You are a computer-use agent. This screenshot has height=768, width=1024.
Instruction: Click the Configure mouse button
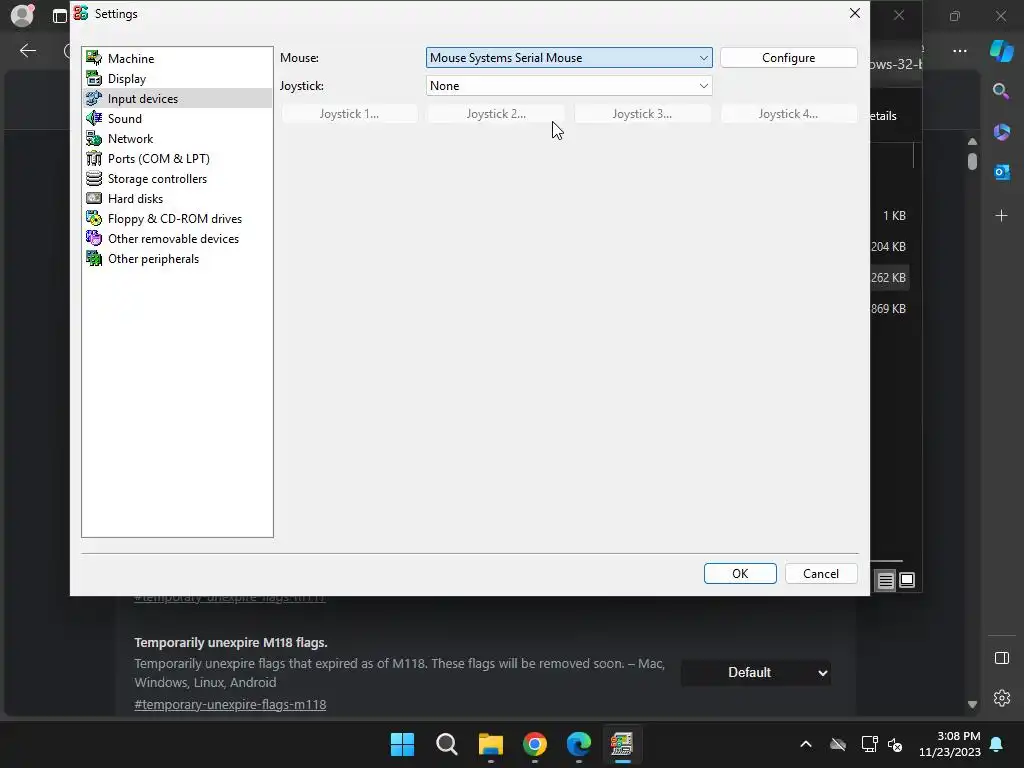(788, 57)
